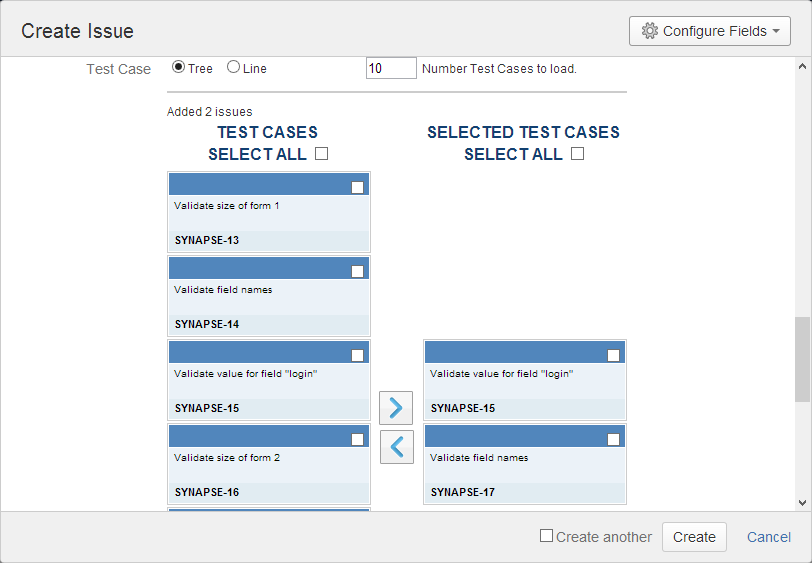Check Select All under Selected Test Cases
The image size is (812, 563).
point(577,154)
